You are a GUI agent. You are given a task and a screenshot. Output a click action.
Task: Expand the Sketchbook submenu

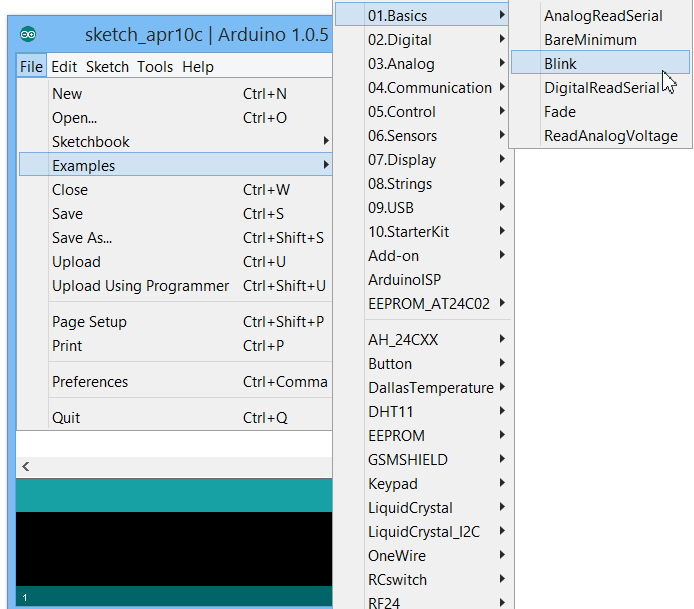point(91,142)
